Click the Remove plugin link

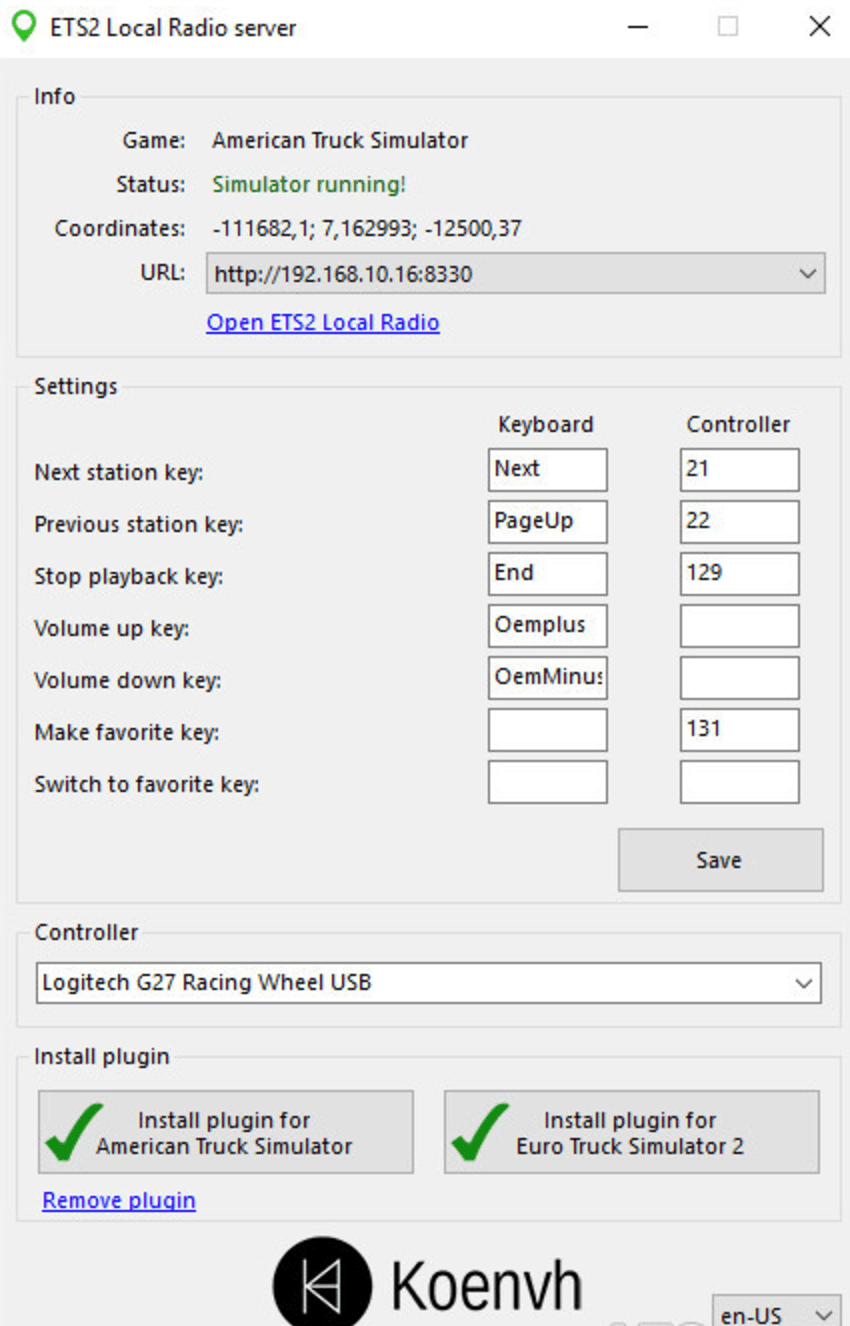(119, 1200)
